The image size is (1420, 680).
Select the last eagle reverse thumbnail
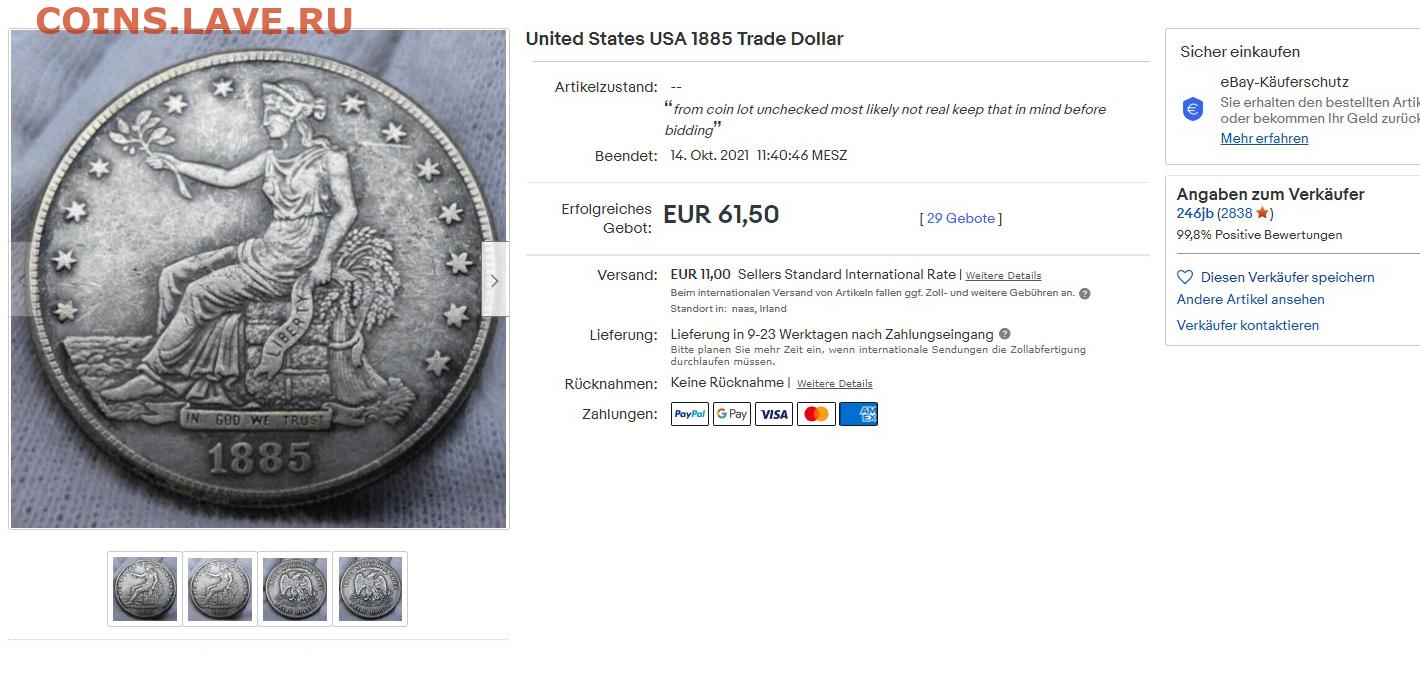[x=370, y=589]
